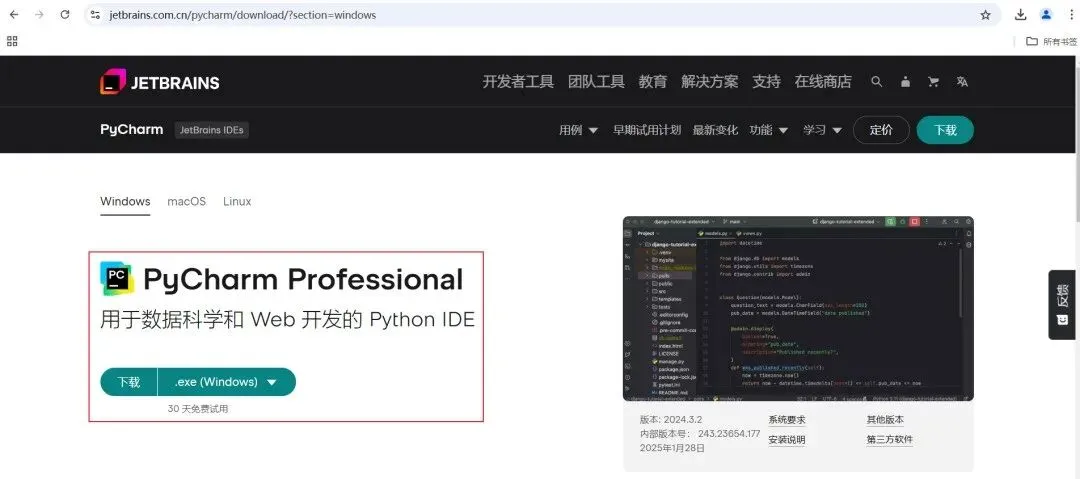Bookmark this page with the star icon

coord(986,14)
